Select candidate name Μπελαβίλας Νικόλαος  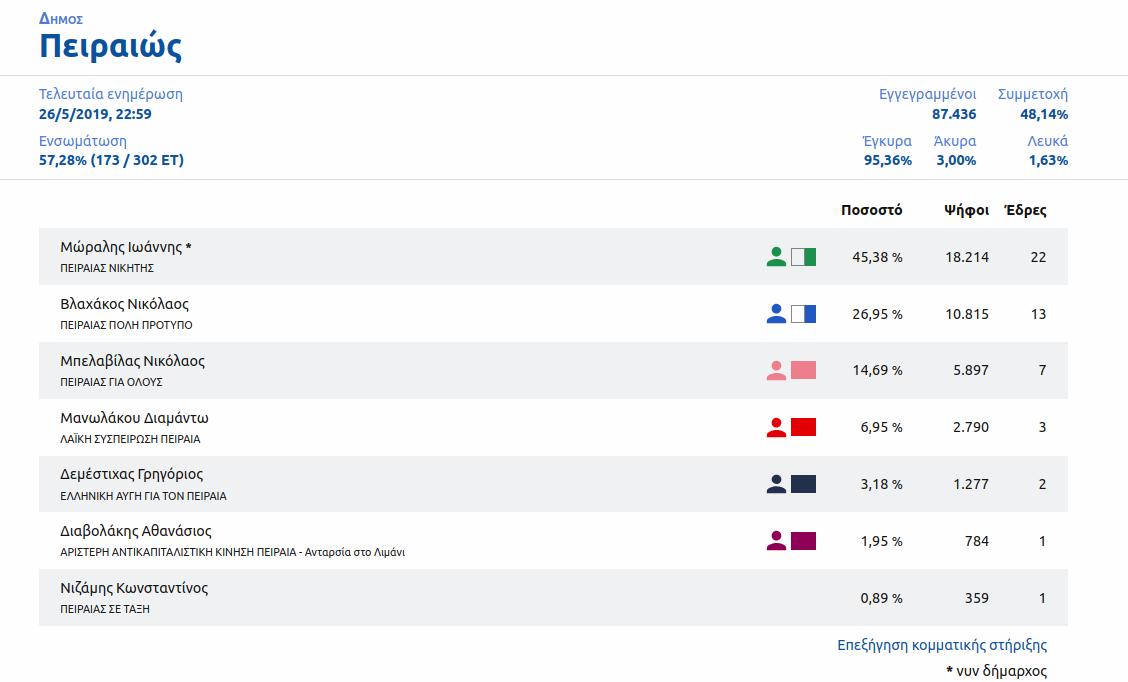[x=132, y=361]
